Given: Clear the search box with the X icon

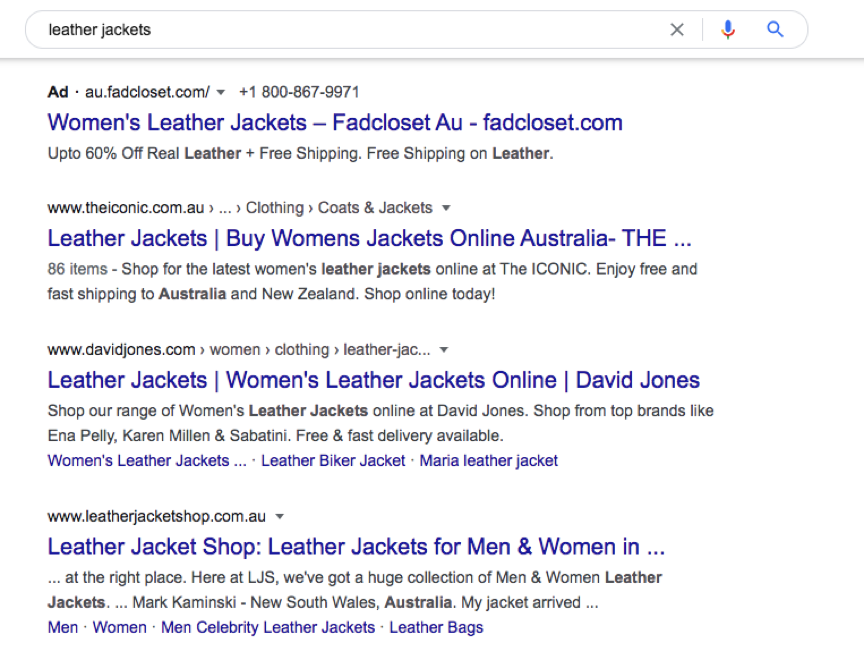Looking at the screenshot, I should click(x=677, y=30).
